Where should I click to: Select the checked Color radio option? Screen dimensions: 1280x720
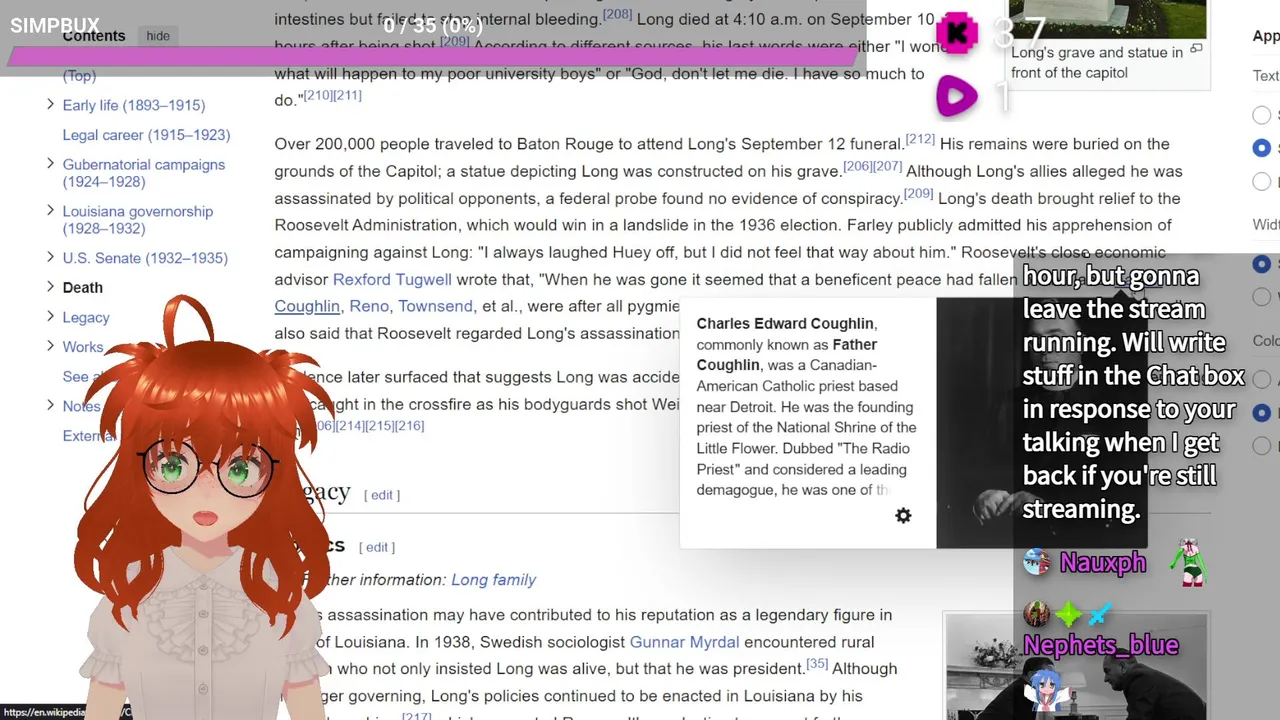pos(1262,412)
